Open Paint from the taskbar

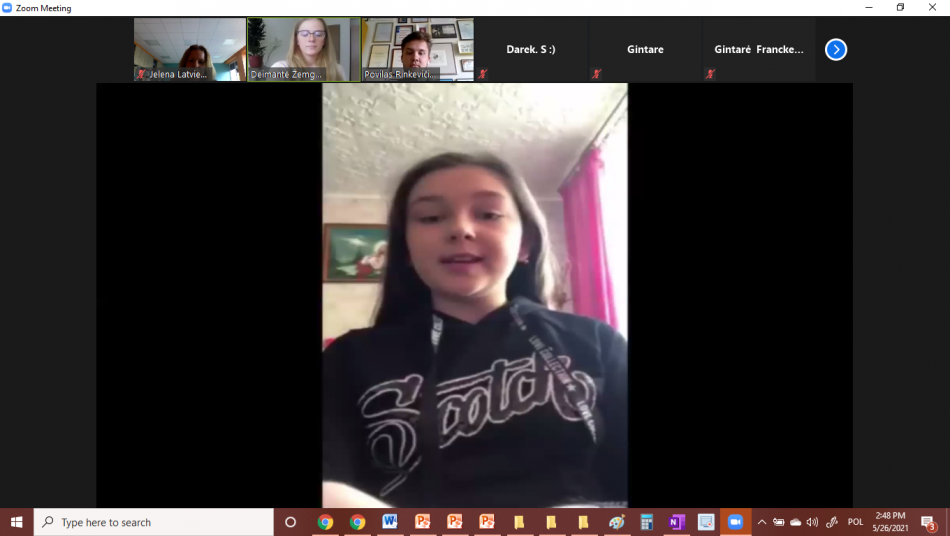point(616,522)
